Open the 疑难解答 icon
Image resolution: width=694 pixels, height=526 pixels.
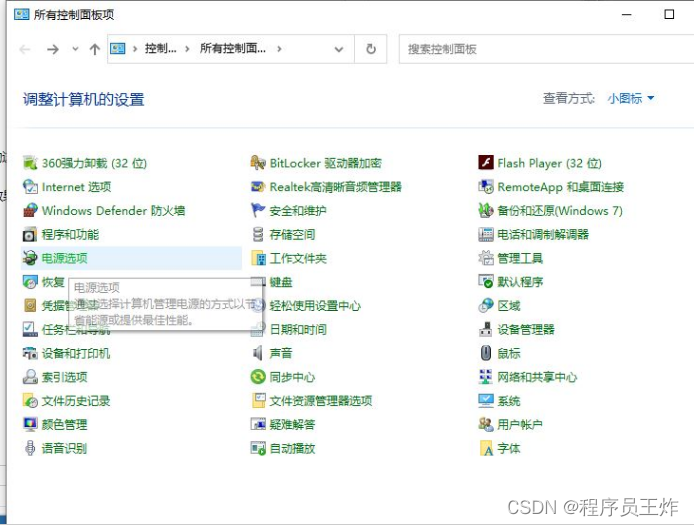258,425
